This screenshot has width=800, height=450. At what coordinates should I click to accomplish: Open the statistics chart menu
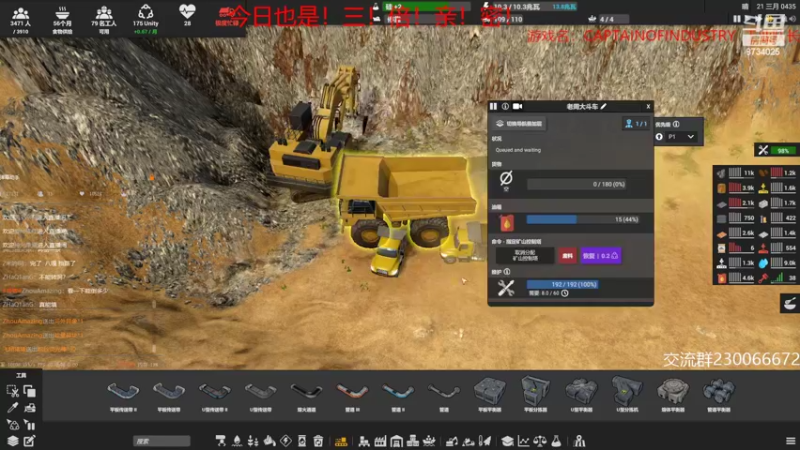click(523, 441)
